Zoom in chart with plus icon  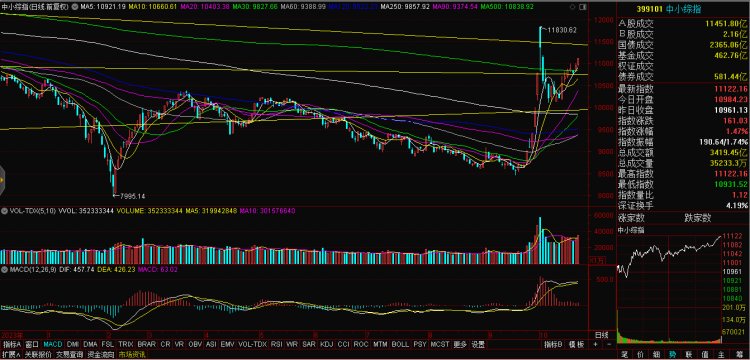click(x=596, y=344)
